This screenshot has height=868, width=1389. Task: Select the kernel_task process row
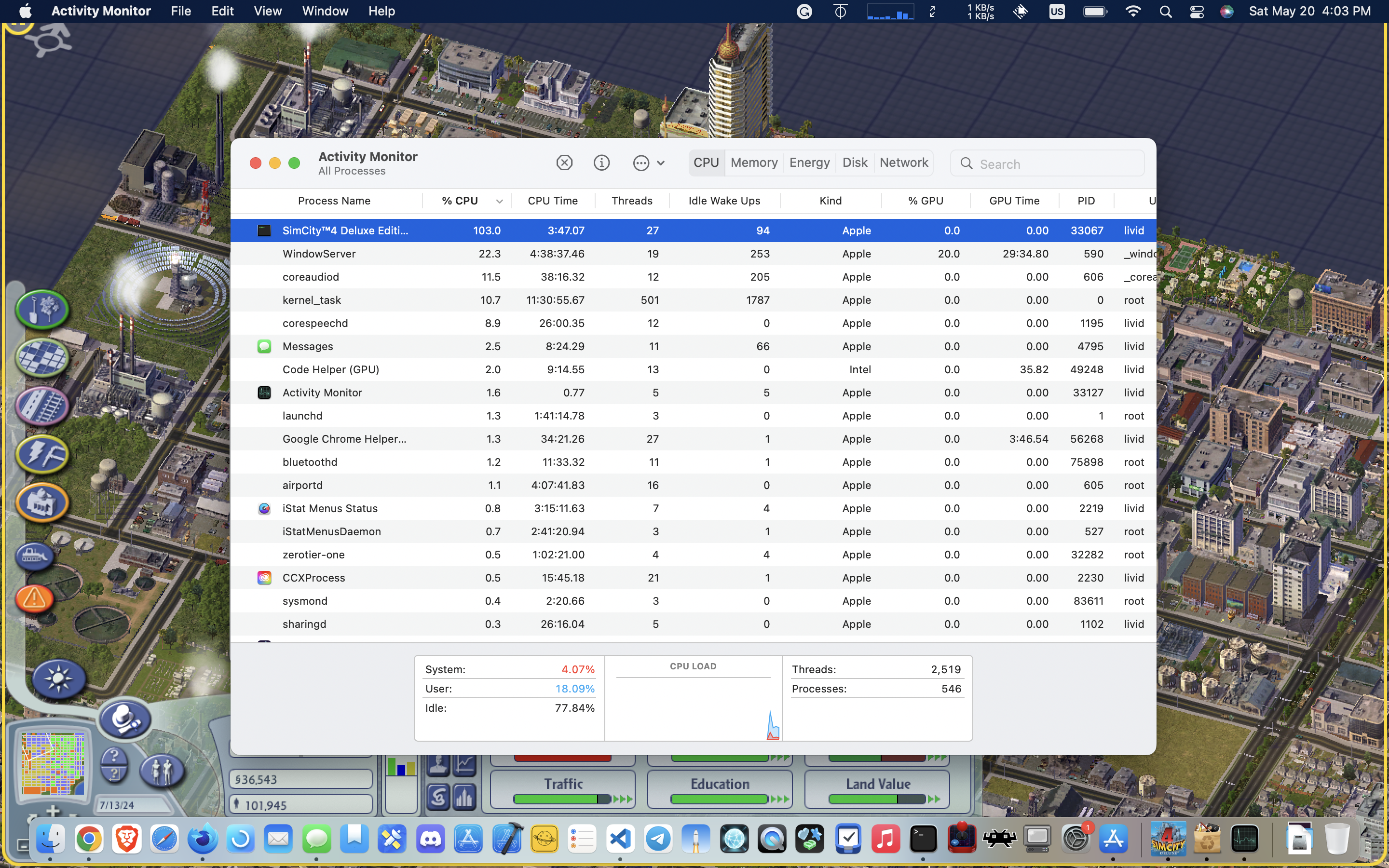694,300
